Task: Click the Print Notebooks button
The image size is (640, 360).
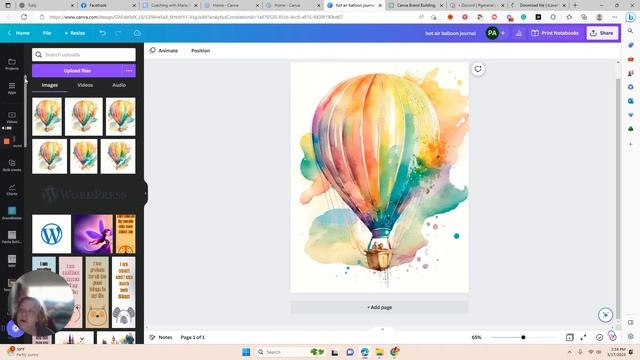Action: click(555, 33)
